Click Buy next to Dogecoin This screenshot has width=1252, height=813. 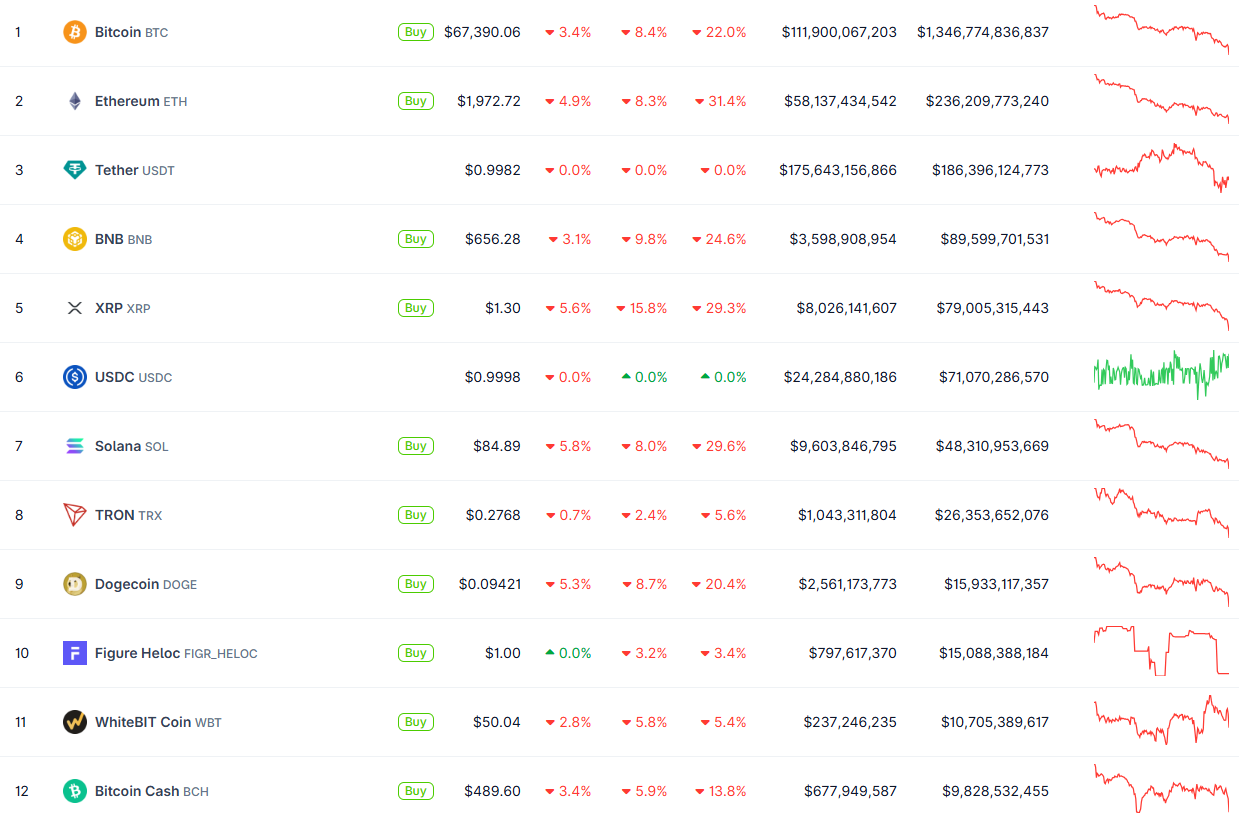(x=415, y=583)
